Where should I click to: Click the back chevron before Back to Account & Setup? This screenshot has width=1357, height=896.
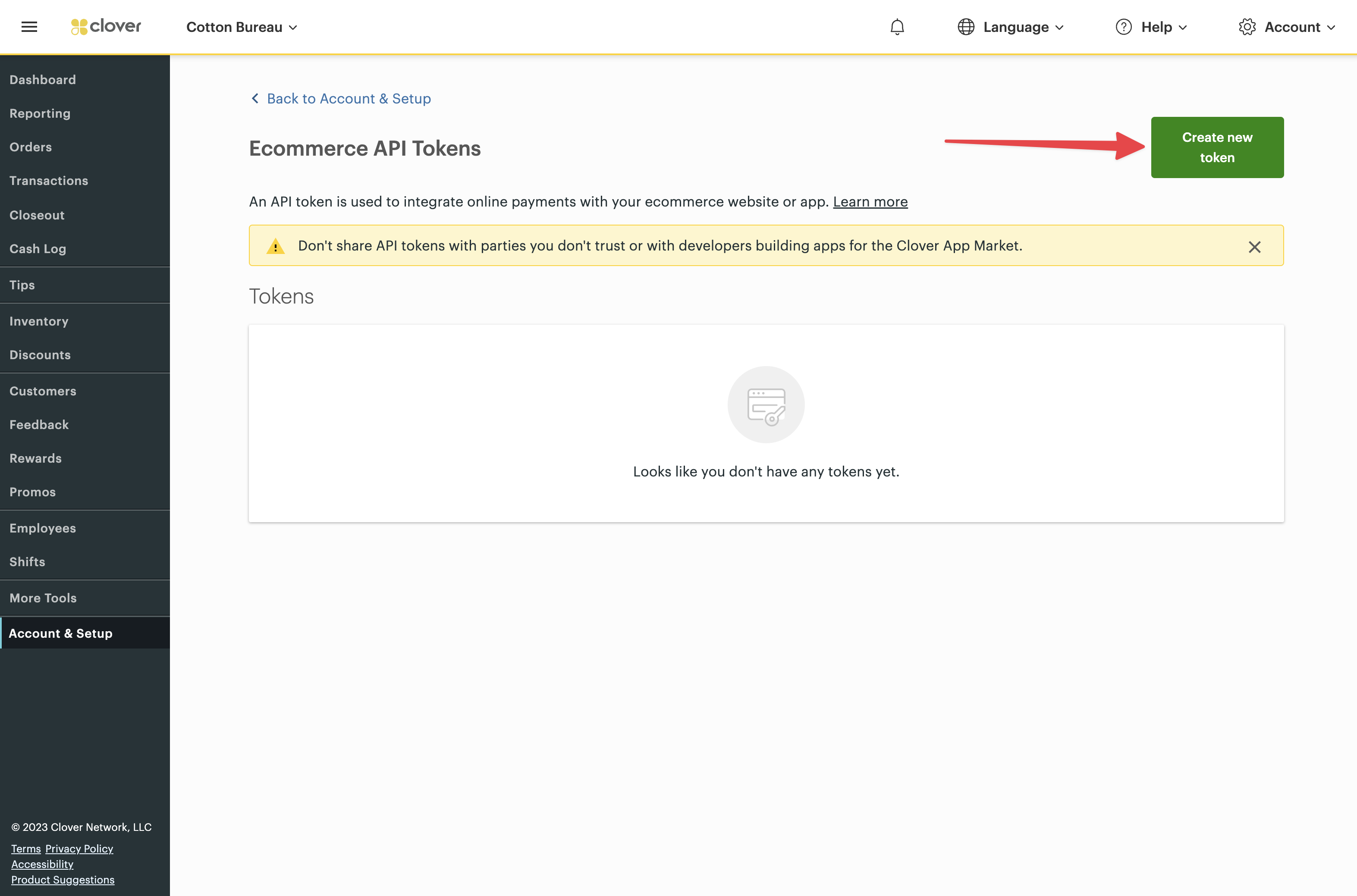pyautogui.click(x=255, y=98)
